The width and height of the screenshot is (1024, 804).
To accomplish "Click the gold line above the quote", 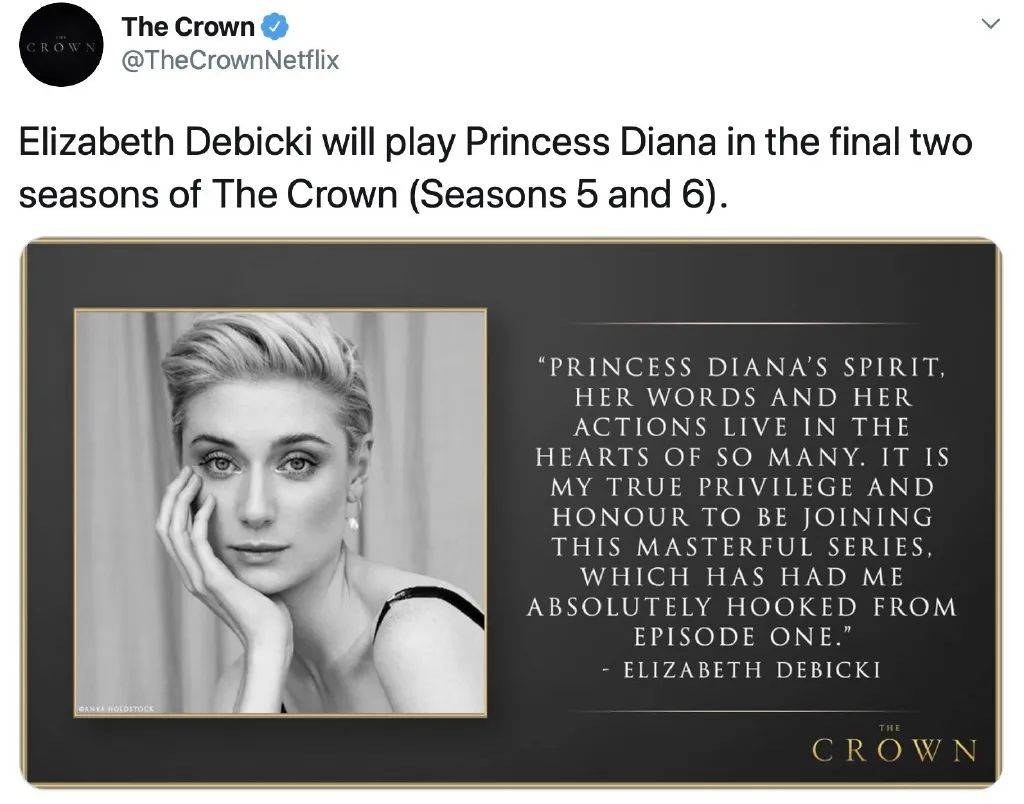I will click(741, 323).
